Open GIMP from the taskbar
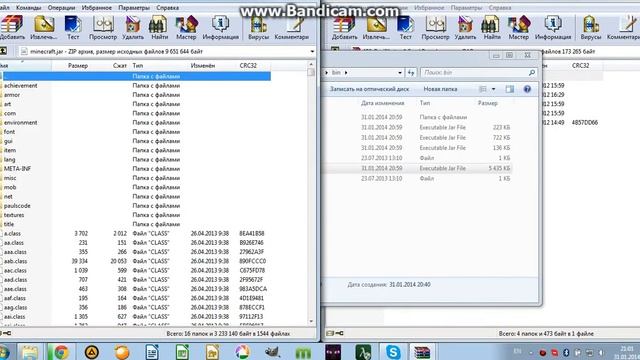The height and width of the screenshot is (360, 640). 272,352
